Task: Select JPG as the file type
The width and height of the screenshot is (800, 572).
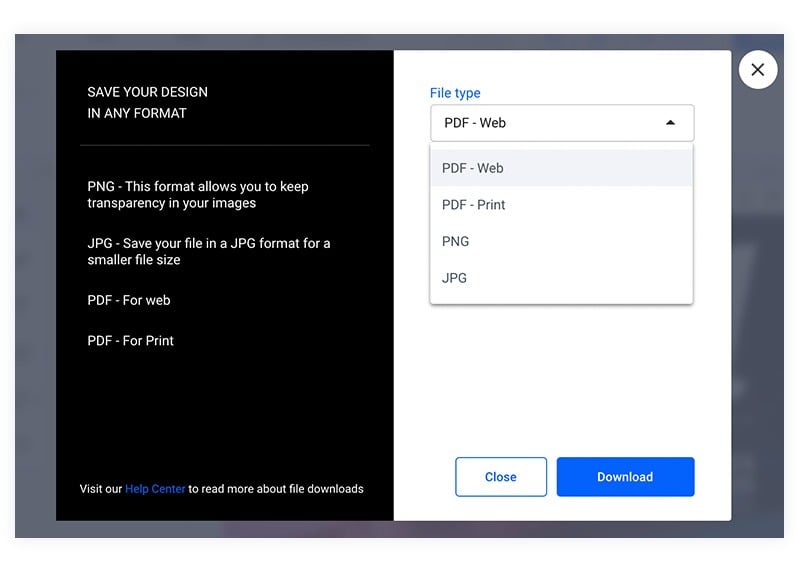Action: [561, 278]
